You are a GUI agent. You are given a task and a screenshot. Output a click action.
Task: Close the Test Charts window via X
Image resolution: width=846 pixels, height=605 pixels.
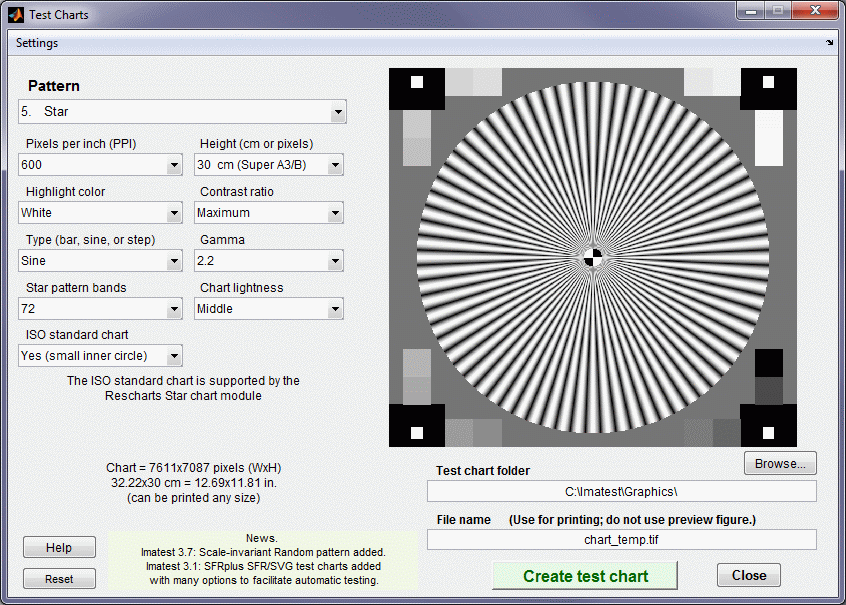815,10
